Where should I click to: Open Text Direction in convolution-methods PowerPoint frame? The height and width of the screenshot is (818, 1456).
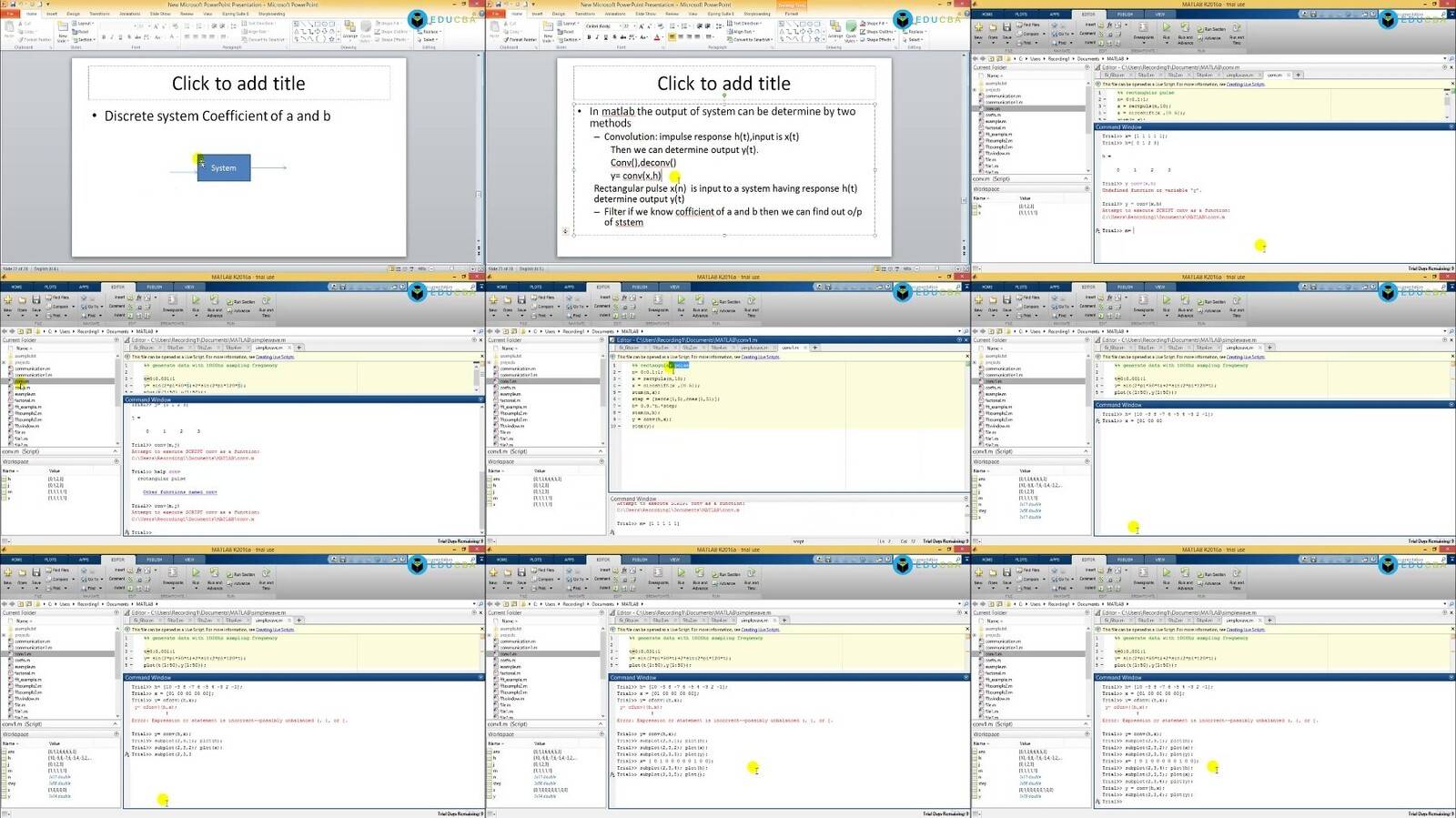click(x=746, y=23)
